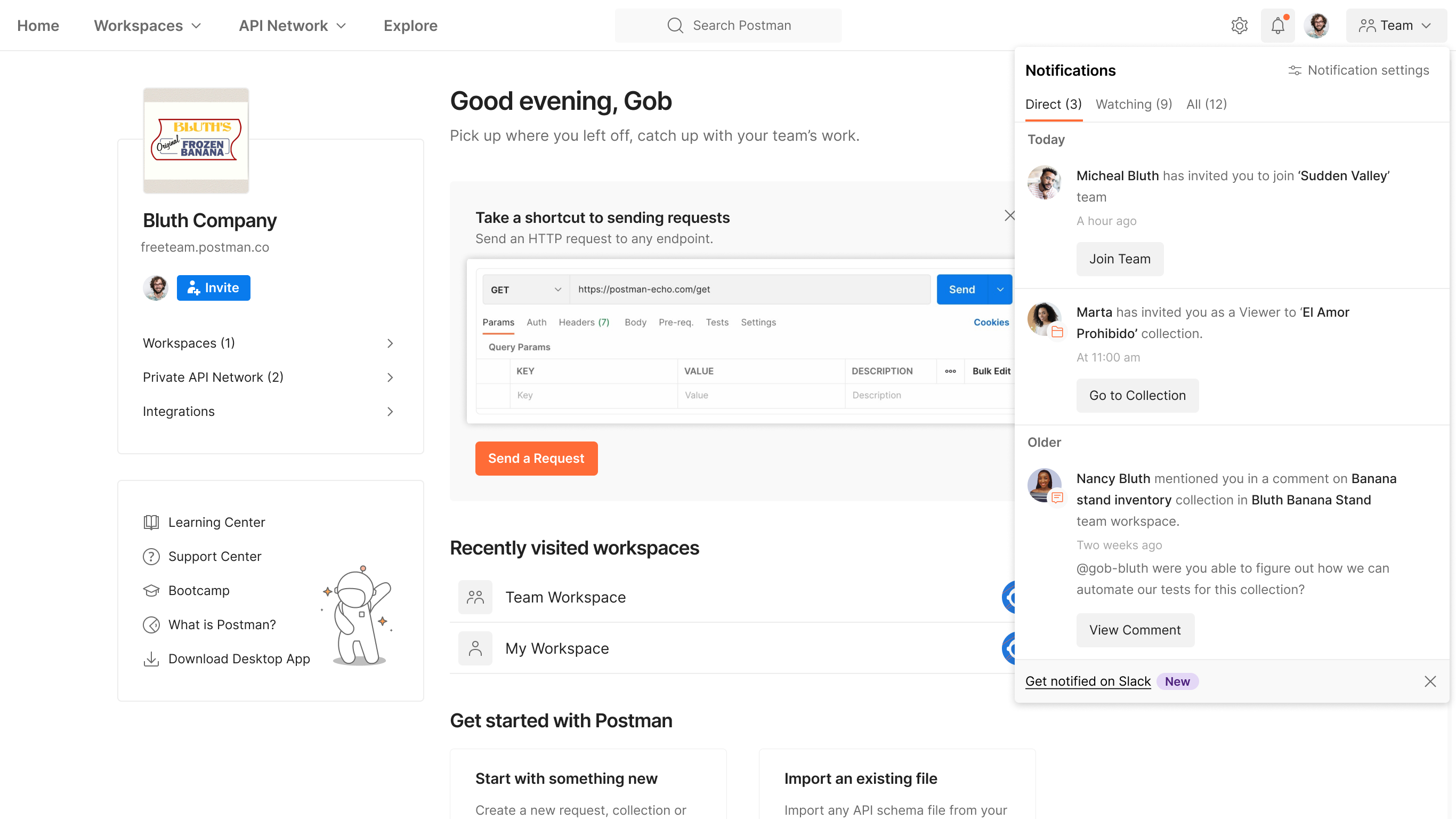Image resolution: width=1456 pixels, height=819 pixels.
Task: Click the Learning Center book icon
Action: (151, 522)
